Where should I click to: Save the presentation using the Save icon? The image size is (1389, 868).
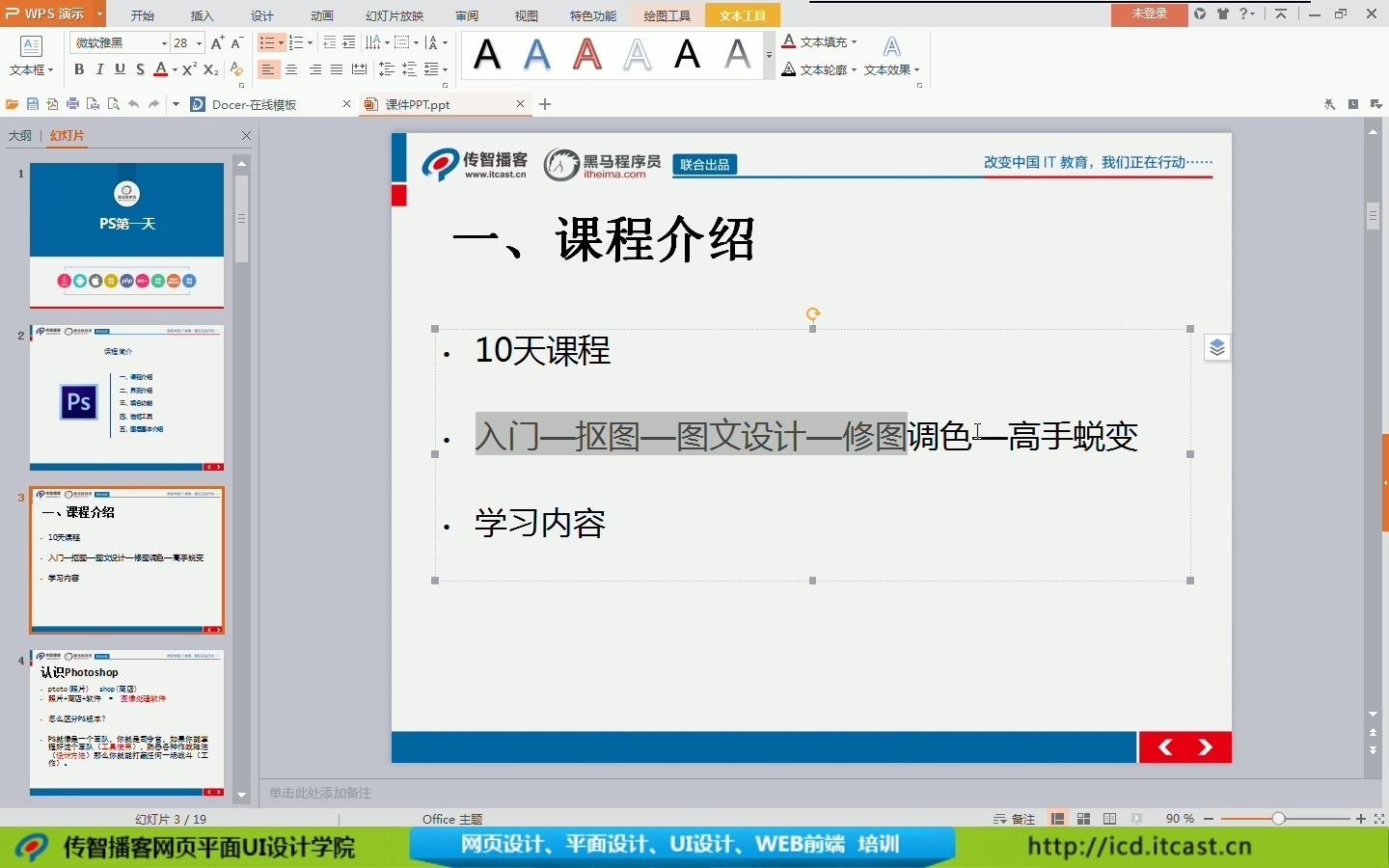coord(32,104)
